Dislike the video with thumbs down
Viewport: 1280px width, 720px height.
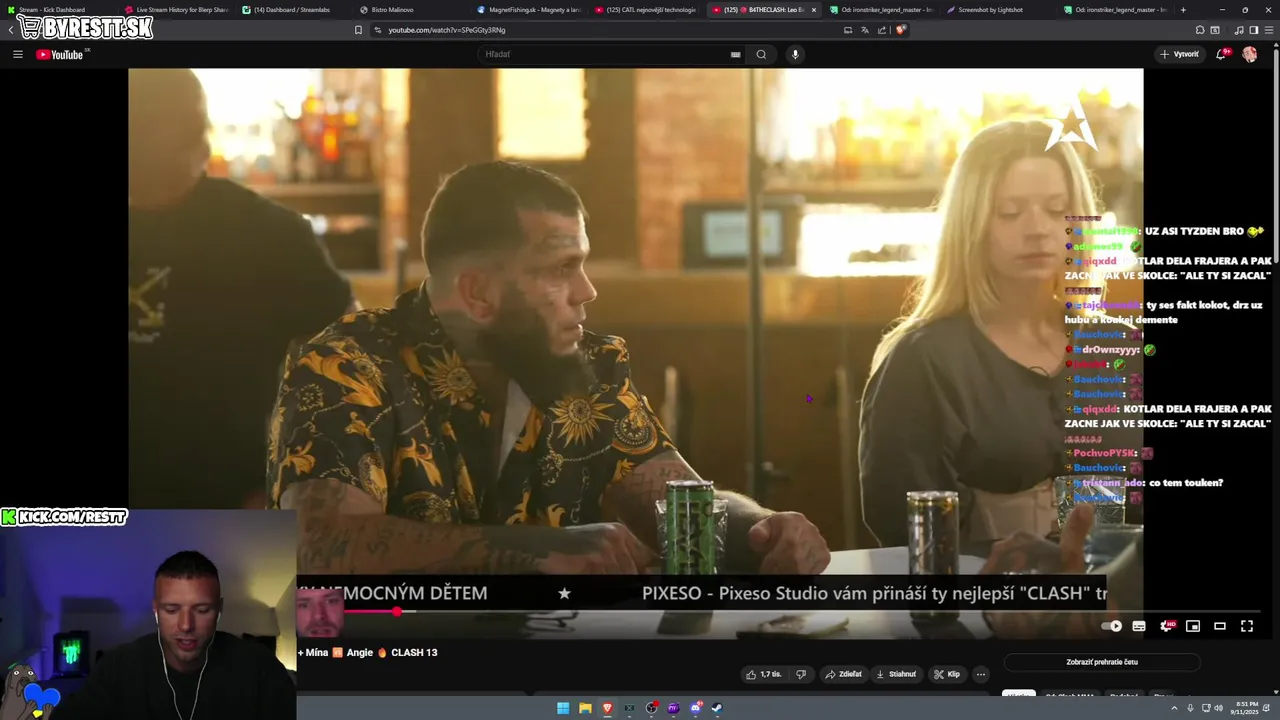800,674
